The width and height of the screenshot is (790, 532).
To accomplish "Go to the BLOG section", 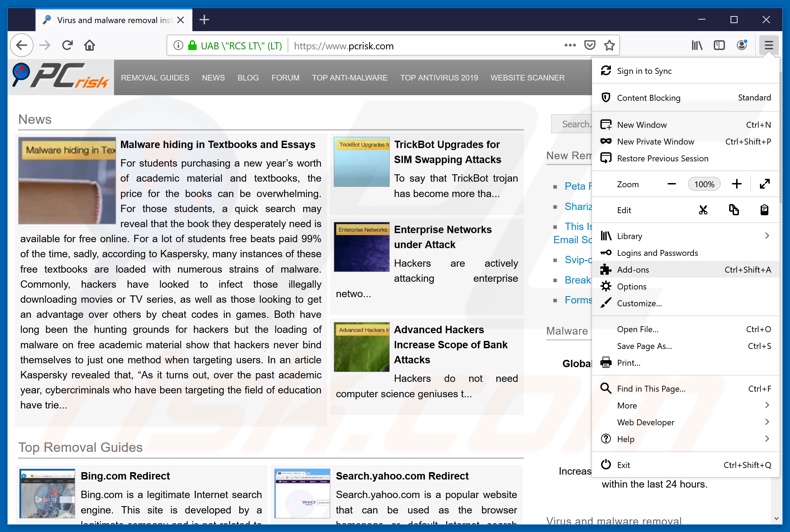I will [248, 78].
